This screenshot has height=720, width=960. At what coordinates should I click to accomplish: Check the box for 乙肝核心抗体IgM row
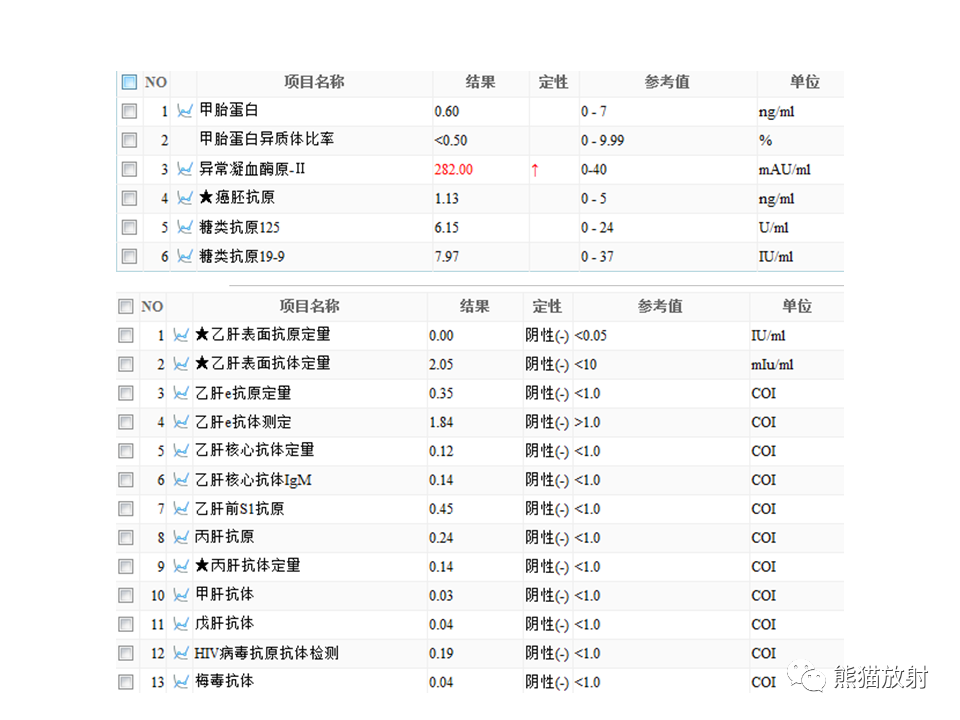click(126, 479)
